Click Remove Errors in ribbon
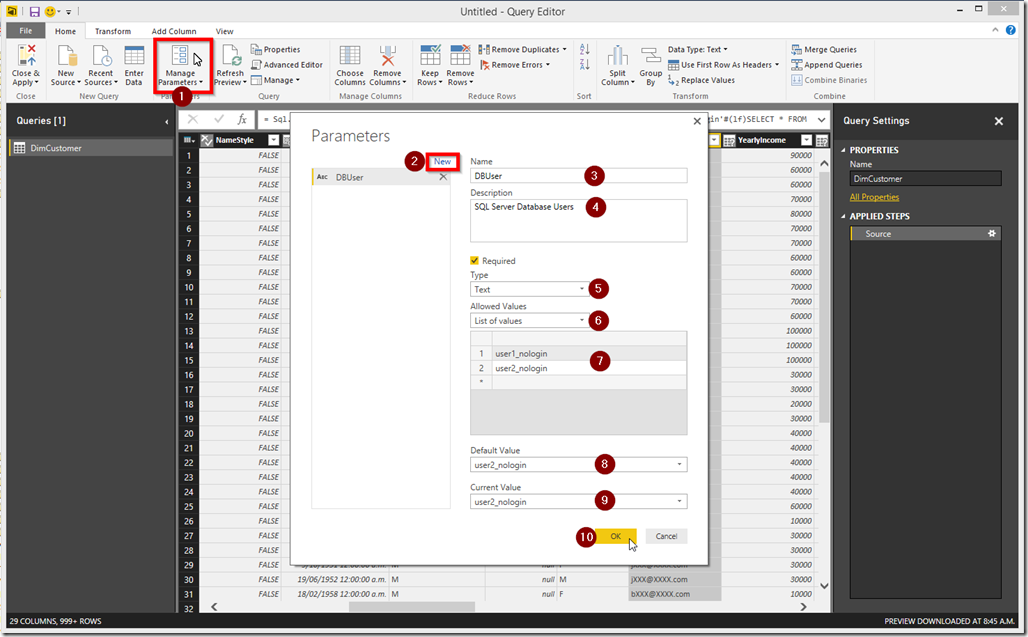 [x=515, y=65]
